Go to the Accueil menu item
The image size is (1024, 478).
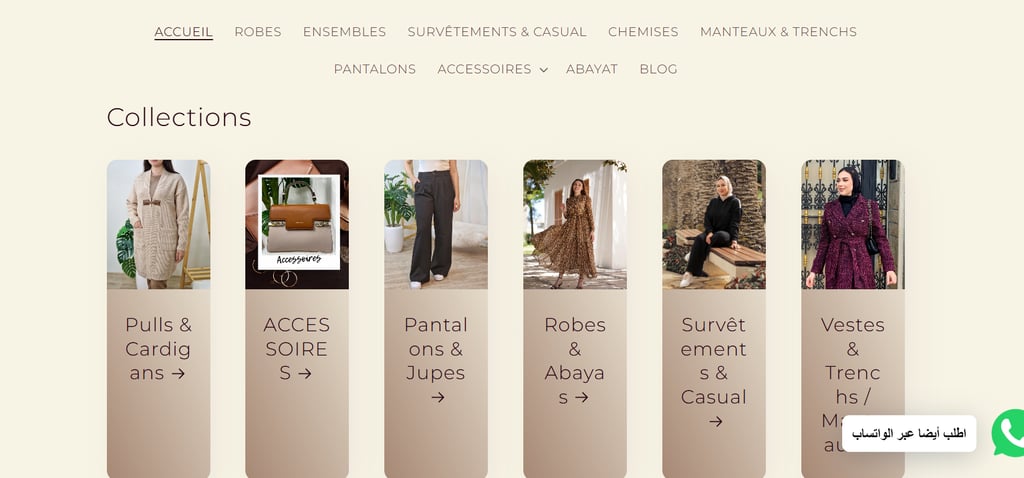click(x=184, y=32)
